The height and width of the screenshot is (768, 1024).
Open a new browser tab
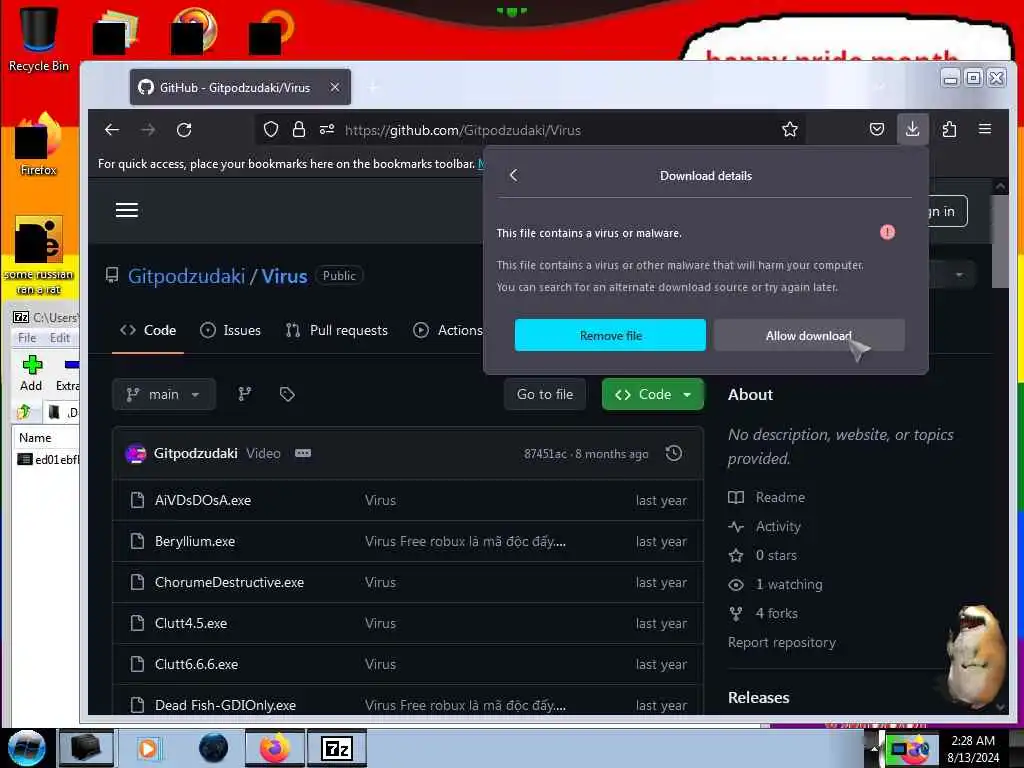pos(374,87)
